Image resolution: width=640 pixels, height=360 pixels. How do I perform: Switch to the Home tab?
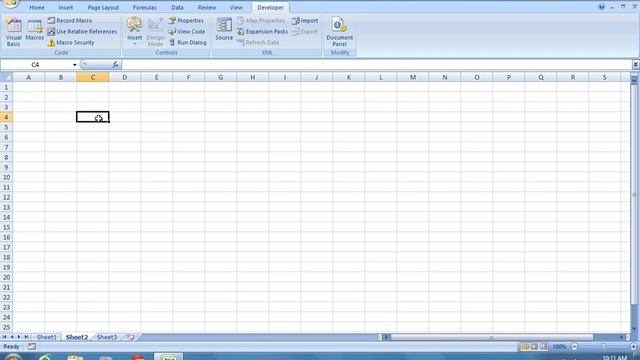click(x=37, y=7)
